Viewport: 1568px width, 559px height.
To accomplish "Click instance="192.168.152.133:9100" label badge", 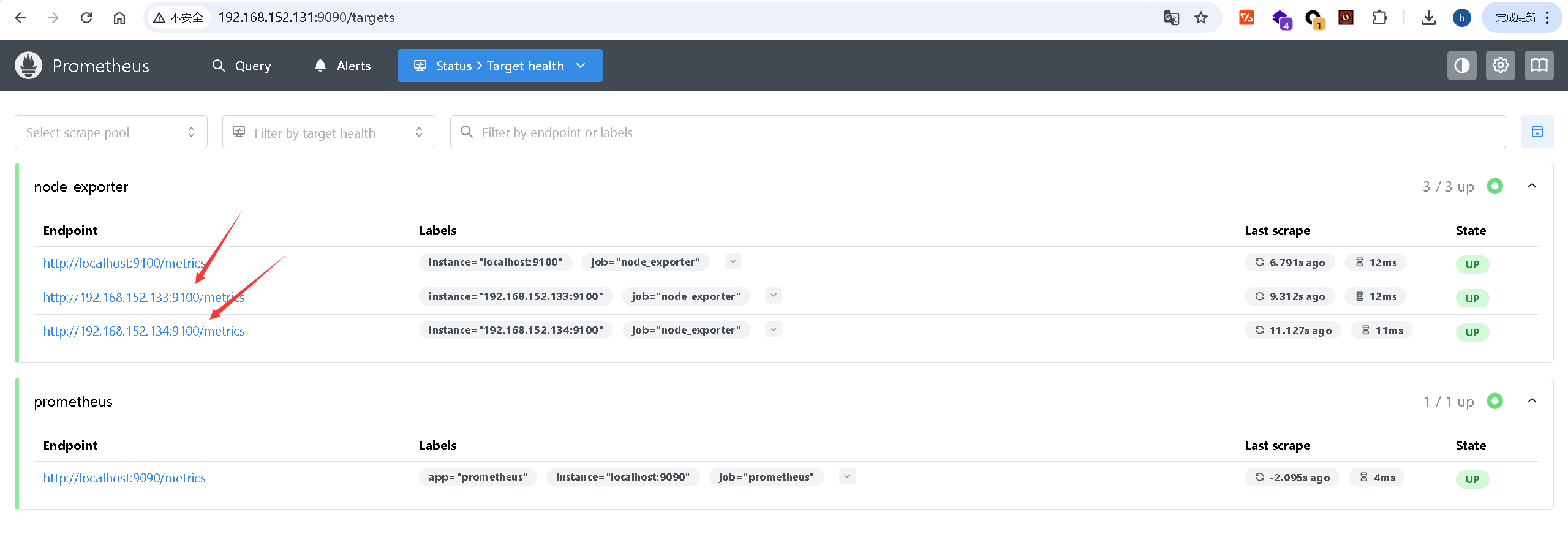I will (516, 296).
